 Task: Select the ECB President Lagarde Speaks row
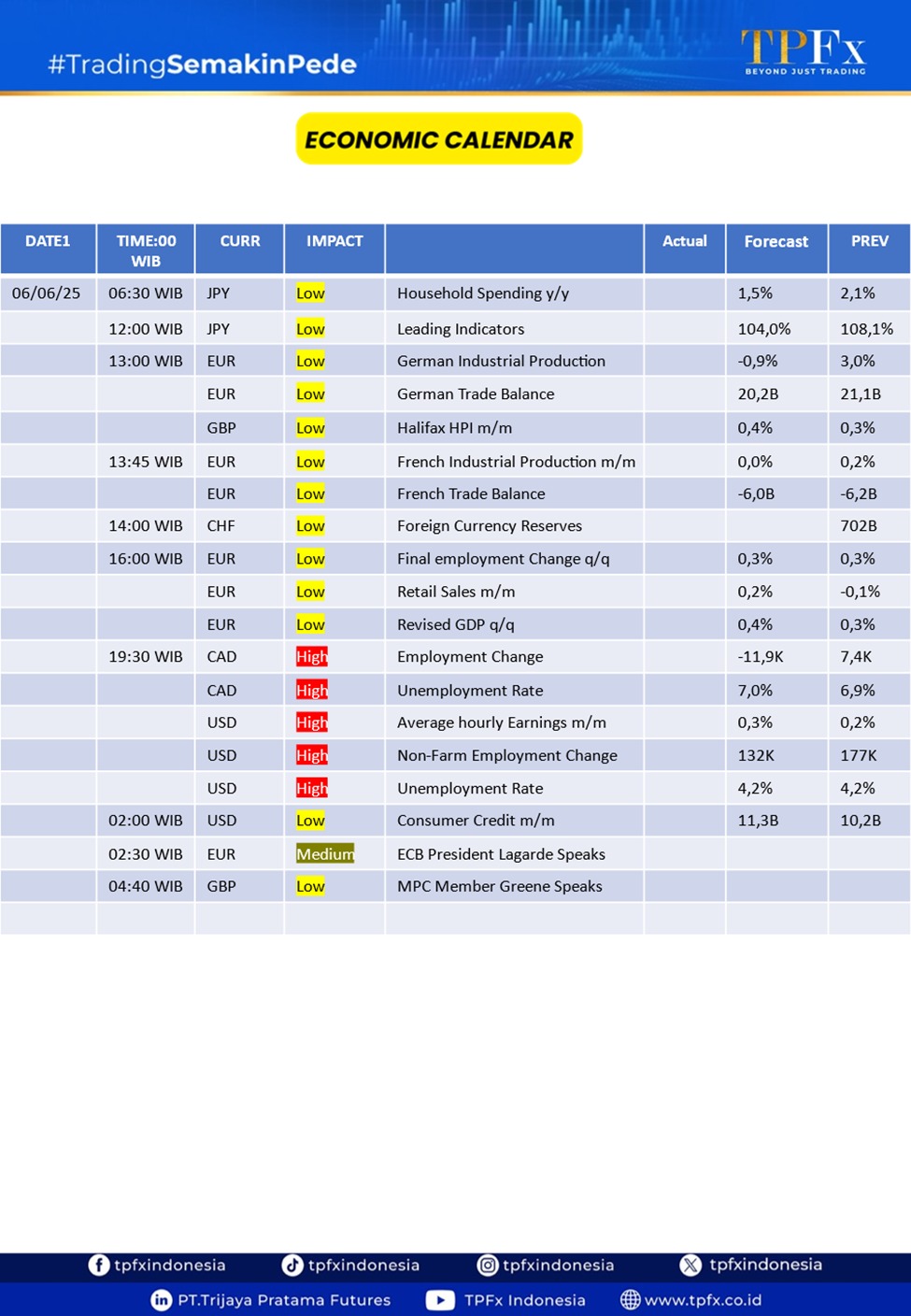point(501,853)
